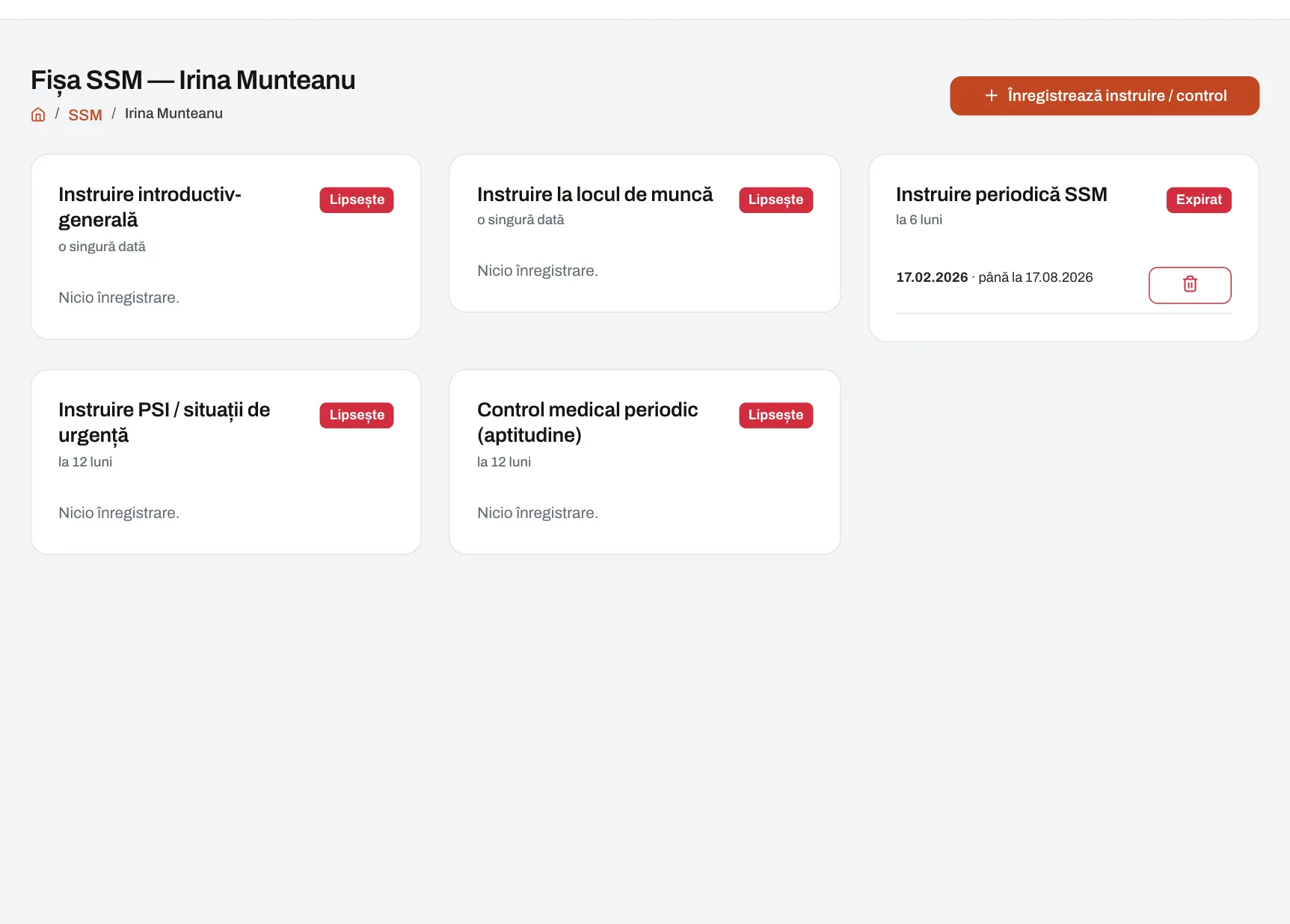Viewport: 1290px width, 924px height.
Task: Click la 12 luni under Instruire PSI
Action: [85, 462]
